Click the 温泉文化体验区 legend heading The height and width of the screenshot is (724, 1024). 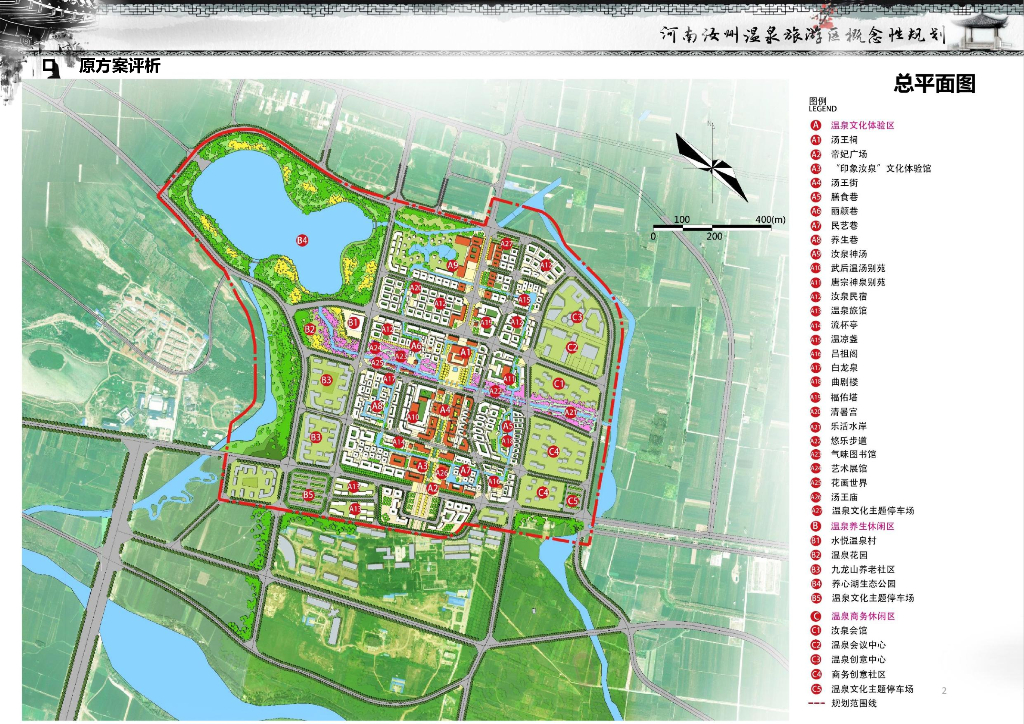[862, 125]
